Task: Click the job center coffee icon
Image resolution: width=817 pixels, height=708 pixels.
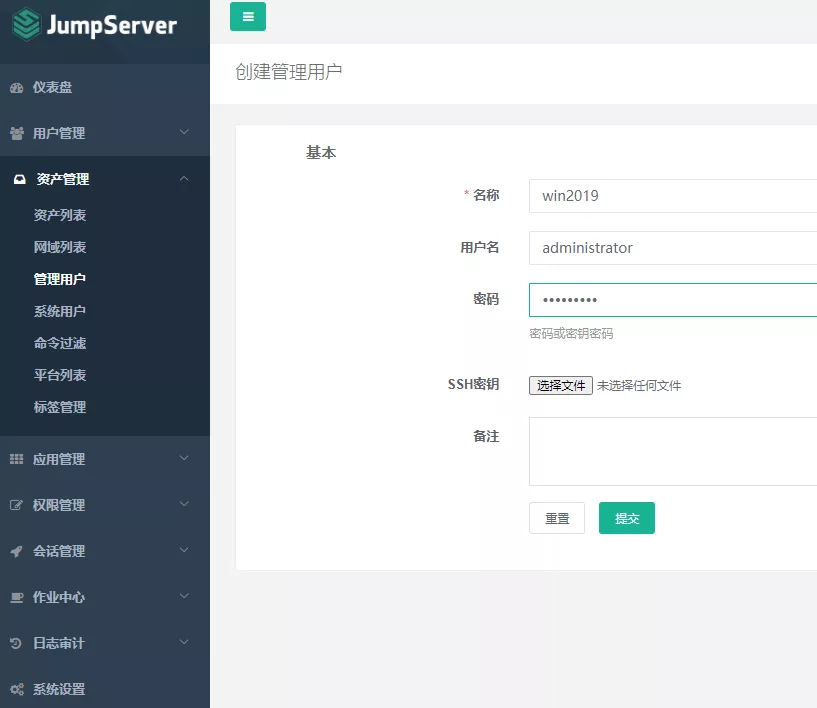Action: (17, 597)
